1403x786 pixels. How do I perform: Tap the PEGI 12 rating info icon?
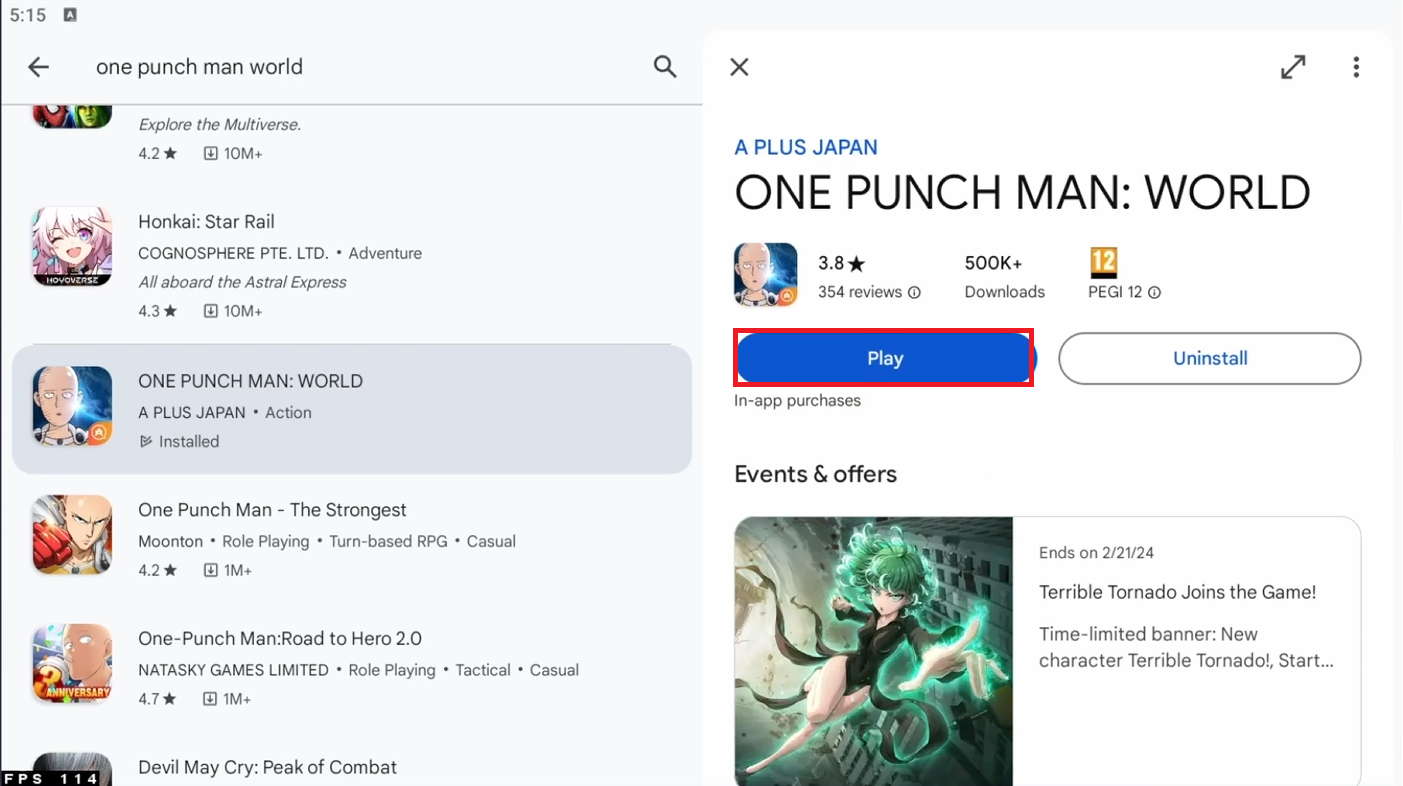[x=1155, y=293]
